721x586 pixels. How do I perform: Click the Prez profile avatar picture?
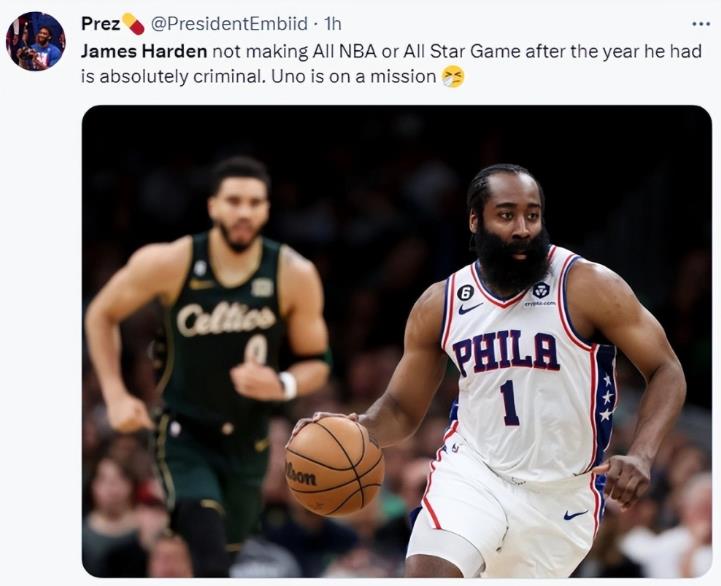point(35,41)
